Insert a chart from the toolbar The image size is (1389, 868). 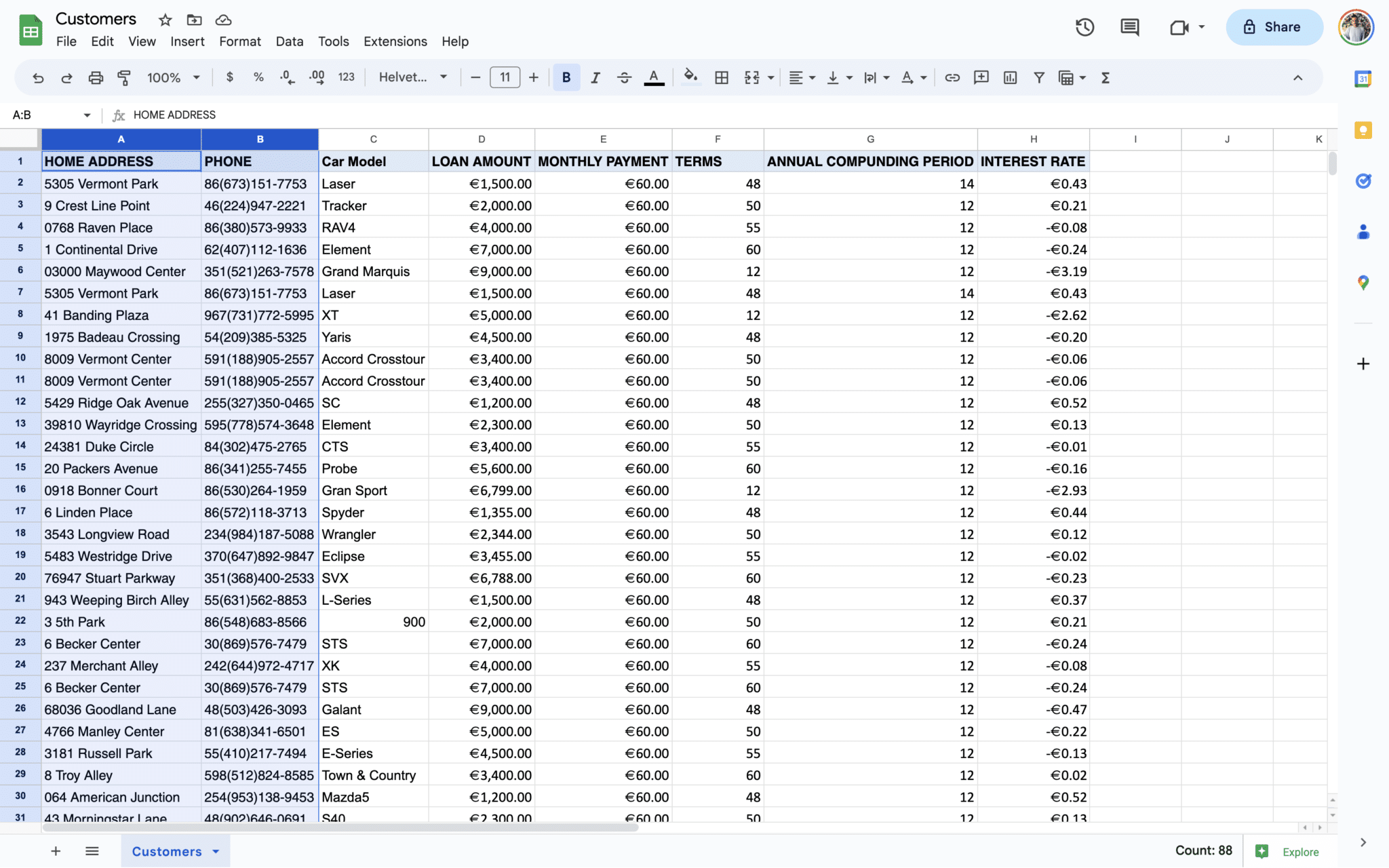tap(1009, 77)
